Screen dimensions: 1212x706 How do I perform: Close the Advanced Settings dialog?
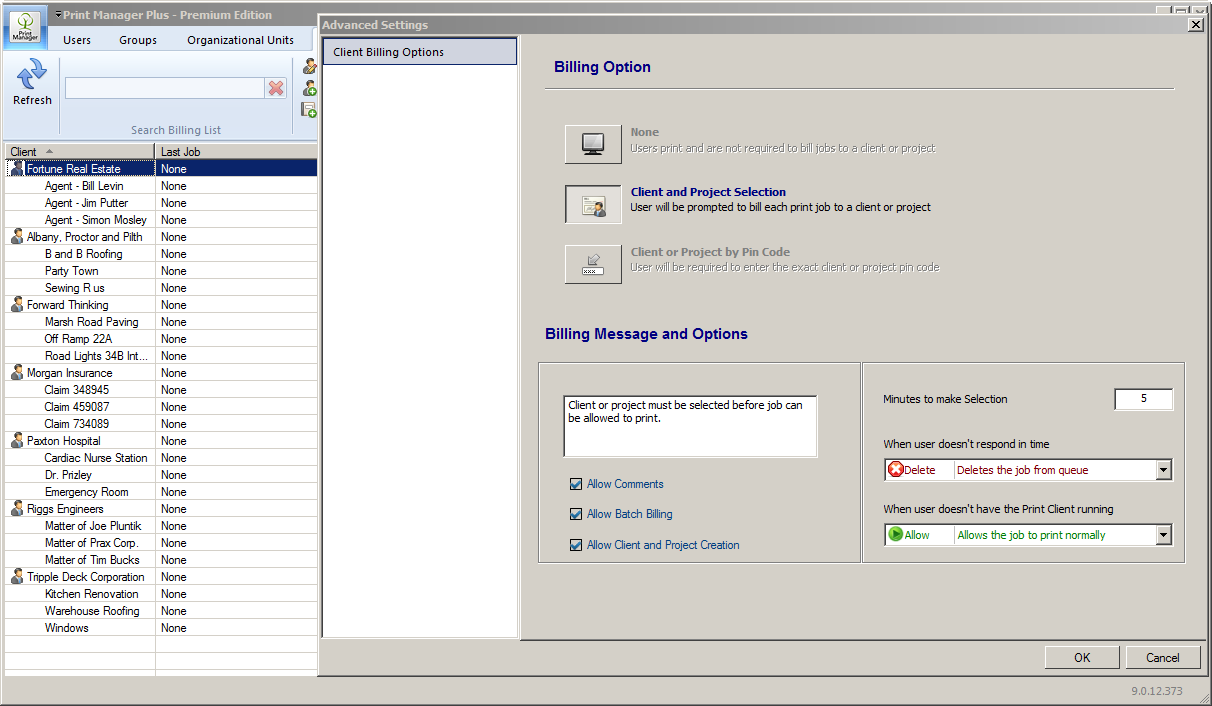coord(1195,25)
